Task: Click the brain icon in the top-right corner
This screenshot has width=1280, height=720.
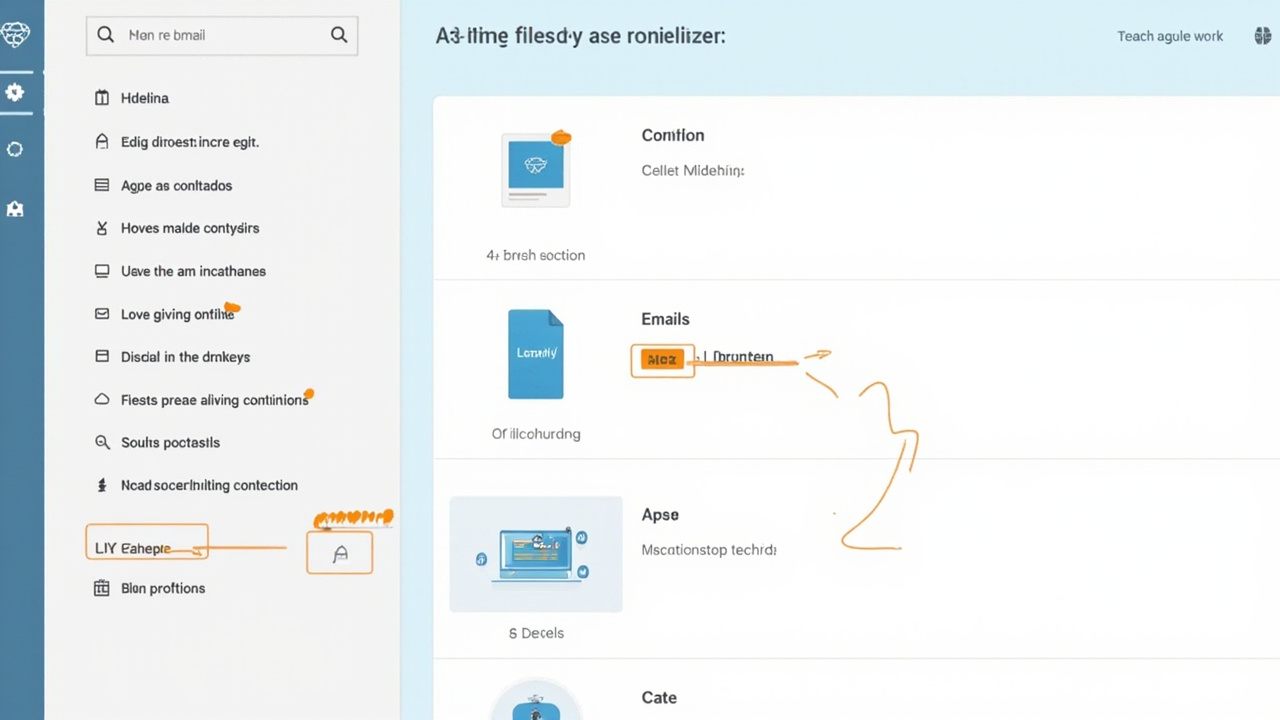Action: point(1263,36)
